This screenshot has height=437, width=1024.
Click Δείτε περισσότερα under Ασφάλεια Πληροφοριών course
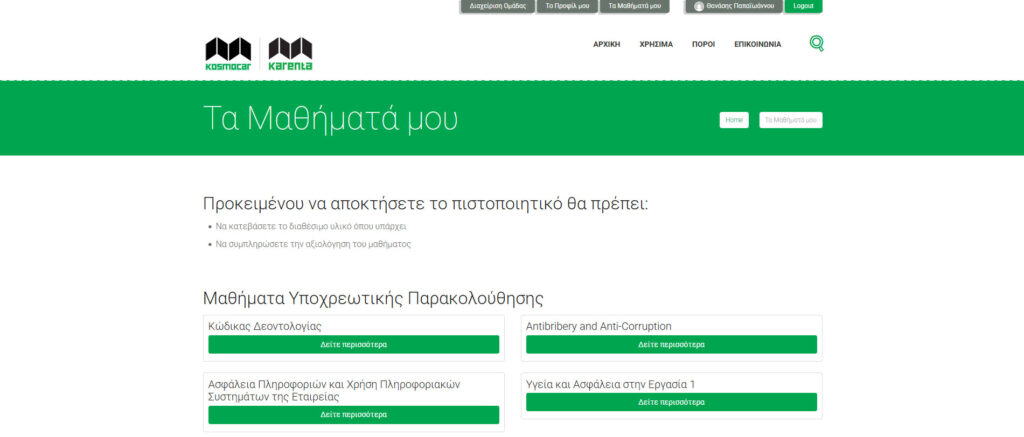[353, 414]
